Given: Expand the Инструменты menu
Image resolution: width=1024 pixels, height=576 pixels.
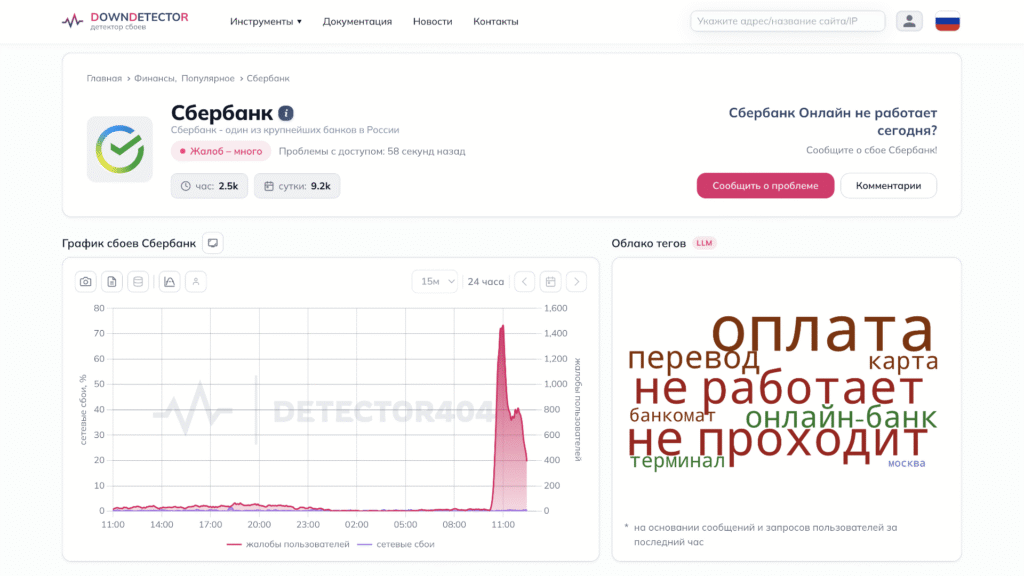Looking at the screenshot, I should (x=263, y=20).
